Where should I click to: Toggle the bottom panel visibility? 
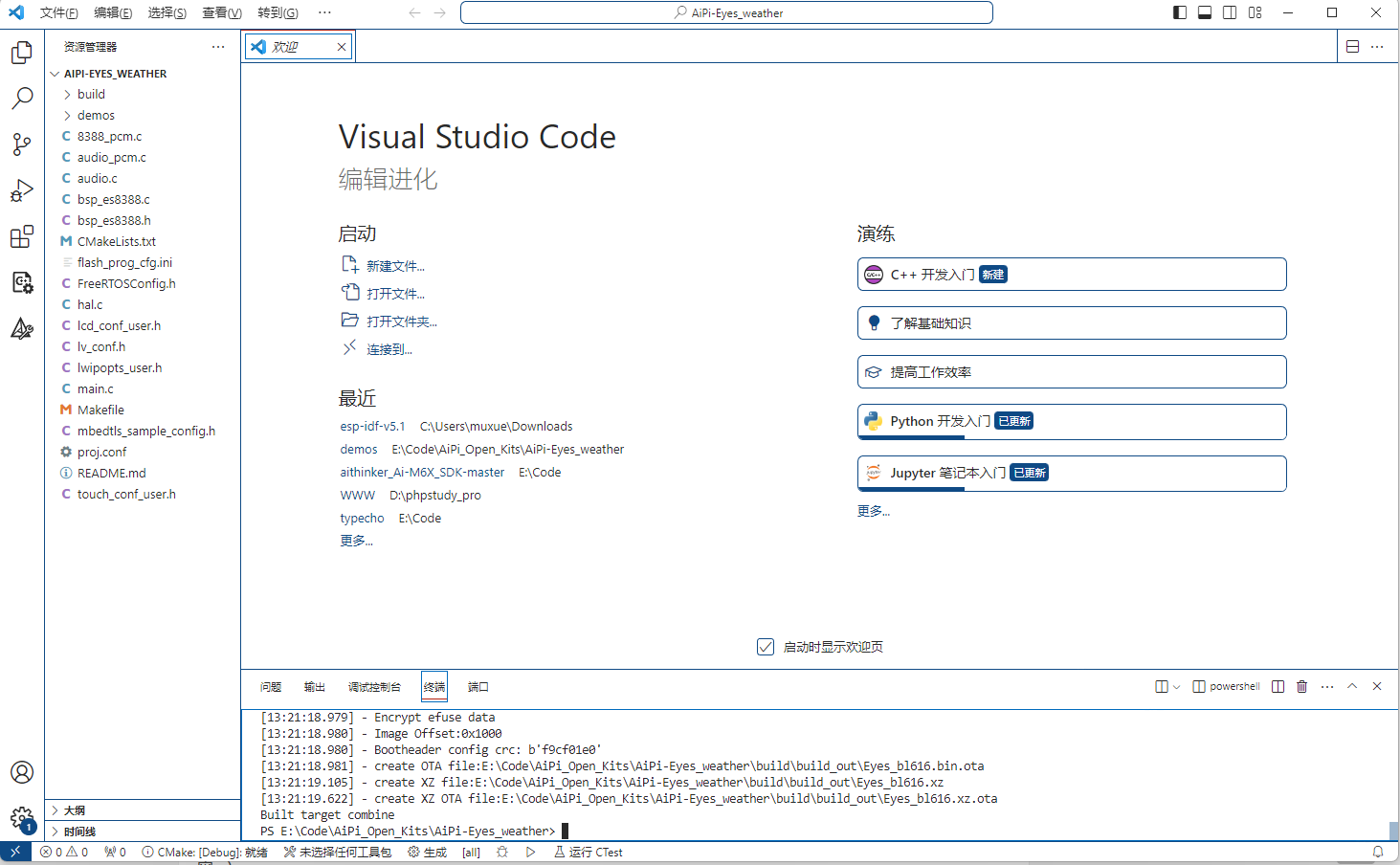pos(1205,12)
